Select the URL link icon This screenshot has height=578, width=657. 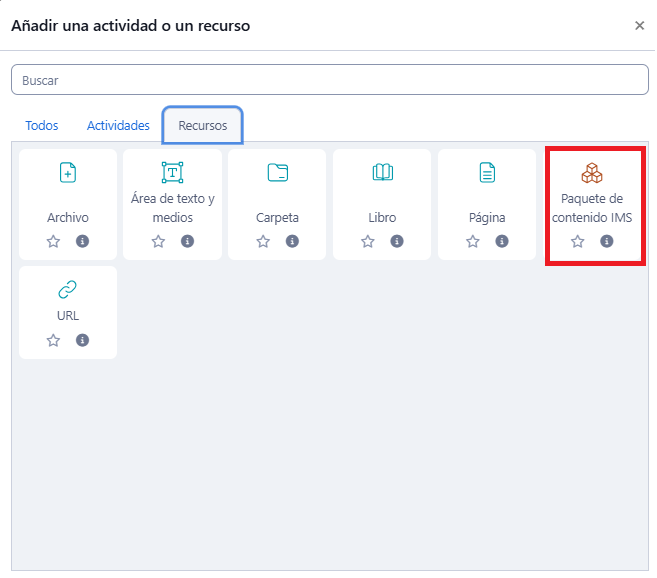tap(68, 290)
